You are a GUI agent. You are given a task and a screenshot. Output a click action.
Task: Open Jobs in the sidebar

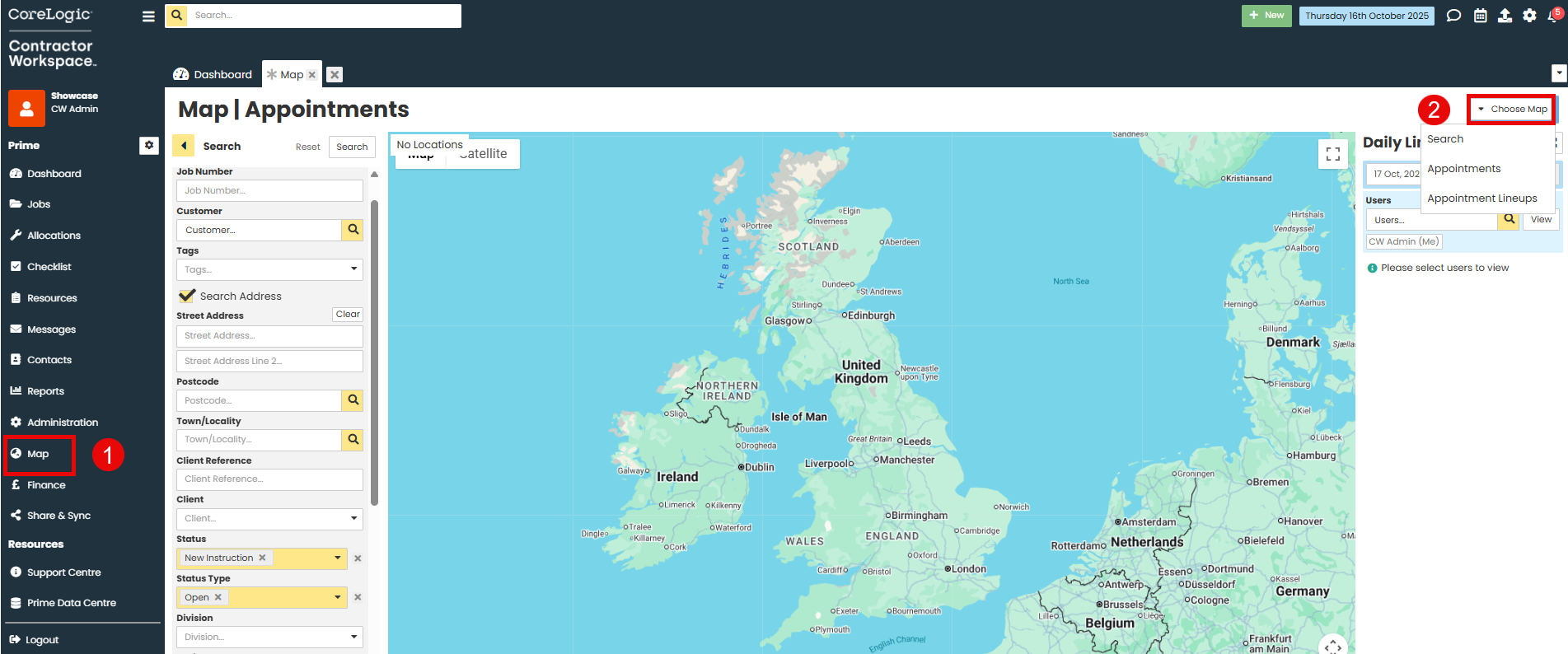coord(39,204)
